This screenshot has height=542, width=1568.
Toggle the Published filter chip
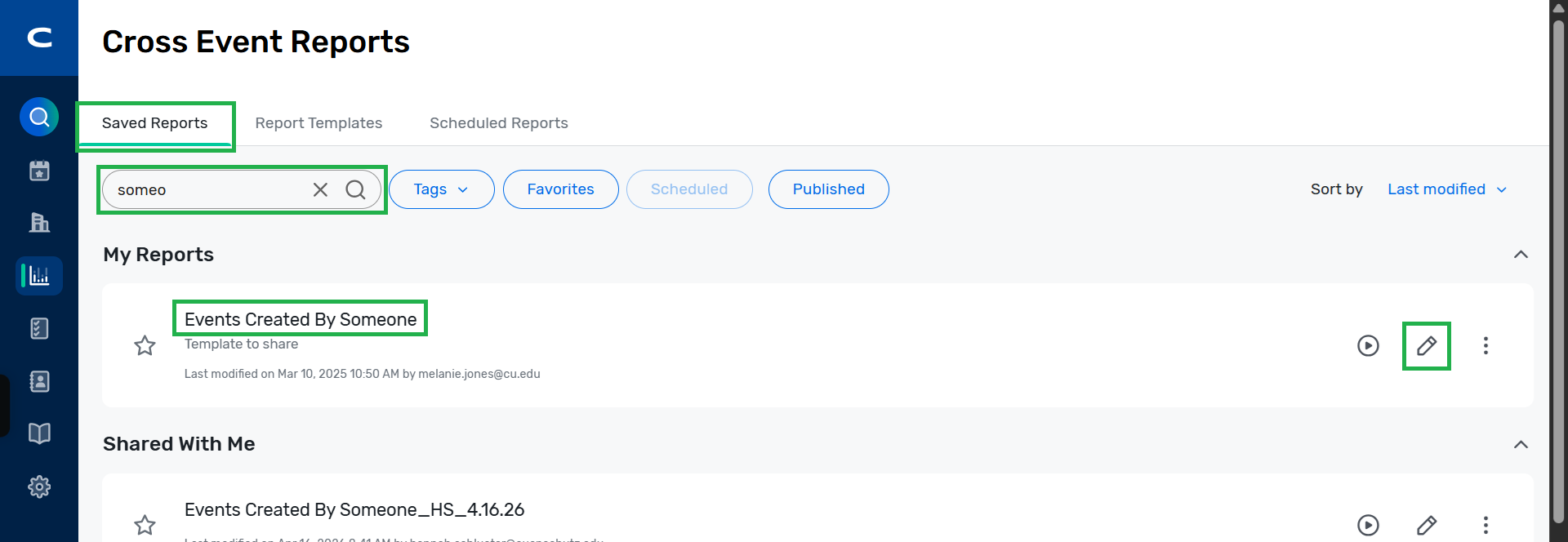828,189
